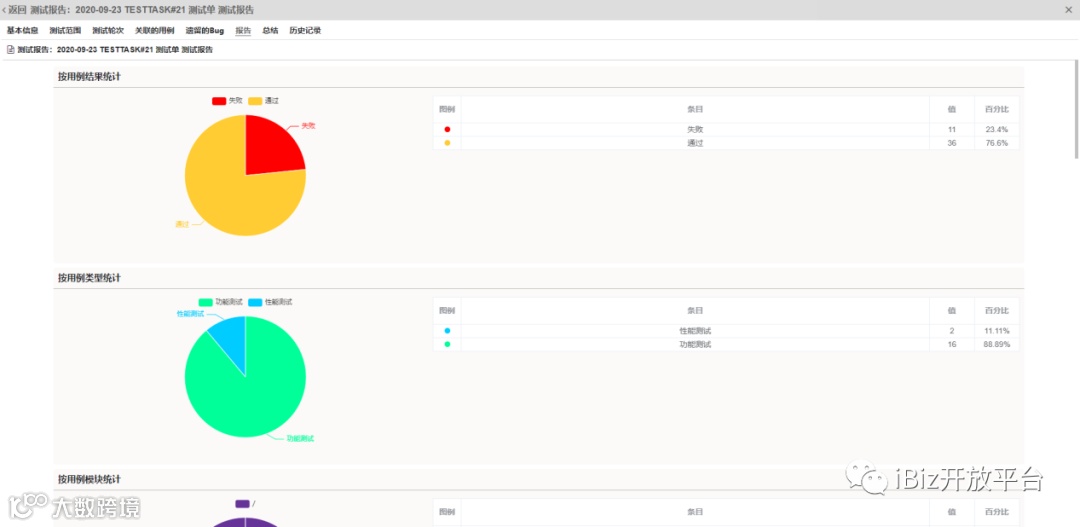This screenshot has height=527, width=1080.
Task: Select the 失败 table row entry
Action: [x=695, y=130]
